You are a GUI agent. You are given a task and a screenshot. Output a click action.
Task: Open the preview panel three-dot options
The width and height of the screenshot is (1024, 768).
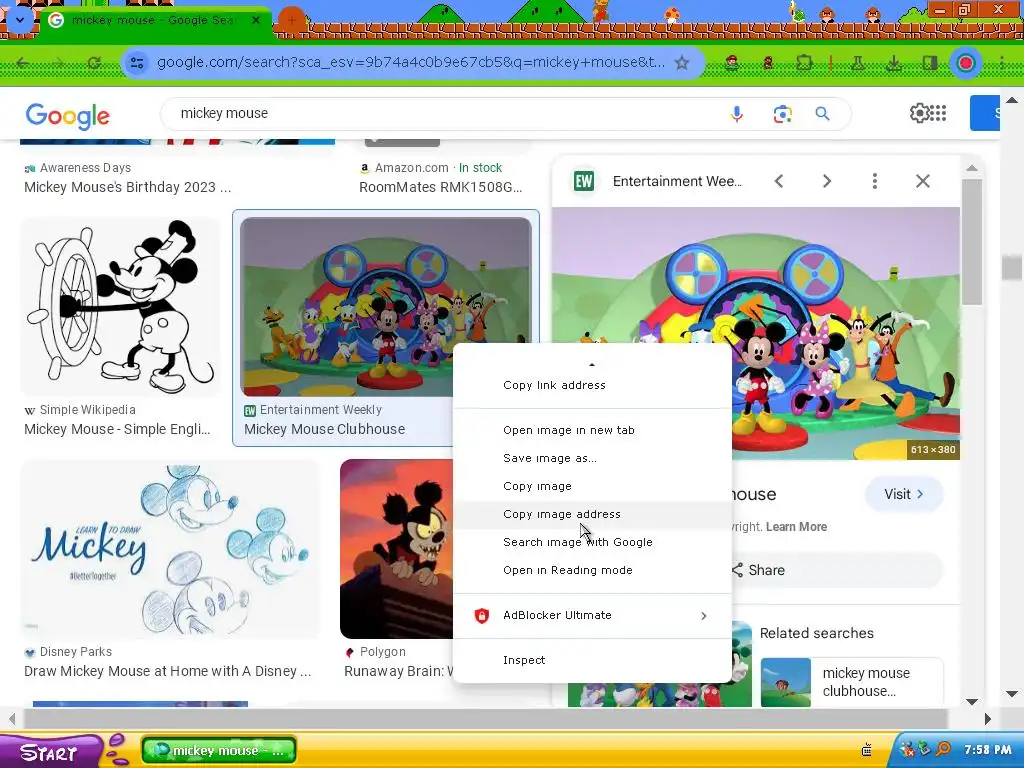click(x=874, y=181)
